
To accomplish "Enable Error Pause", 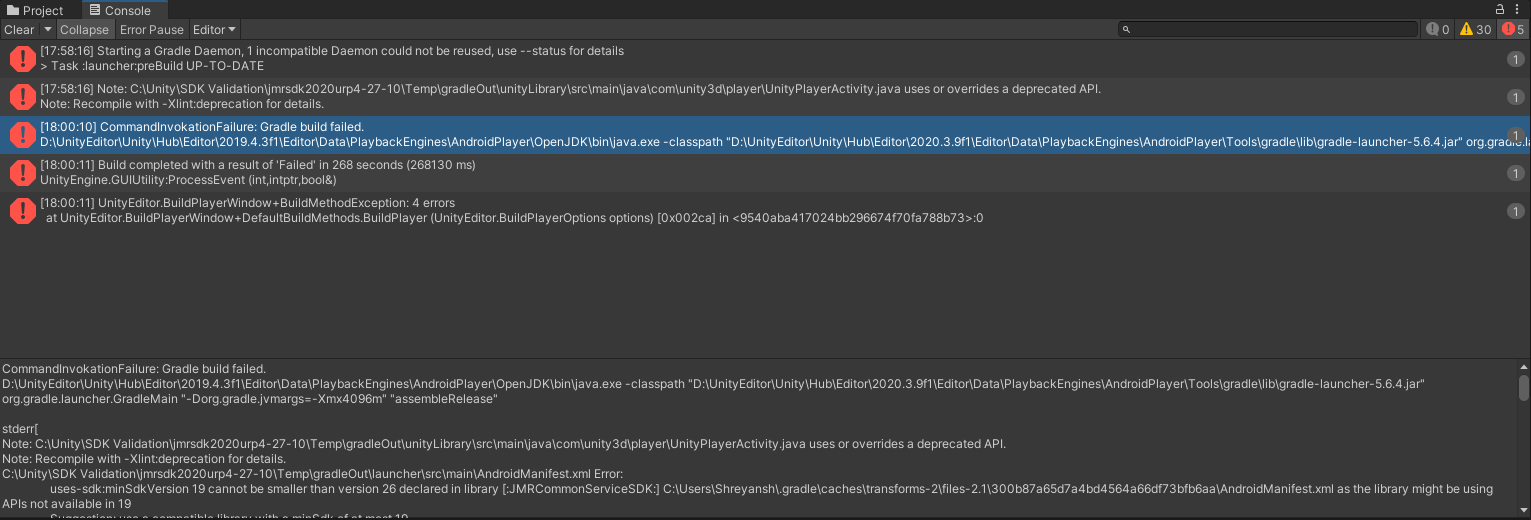I will (152, 30).
